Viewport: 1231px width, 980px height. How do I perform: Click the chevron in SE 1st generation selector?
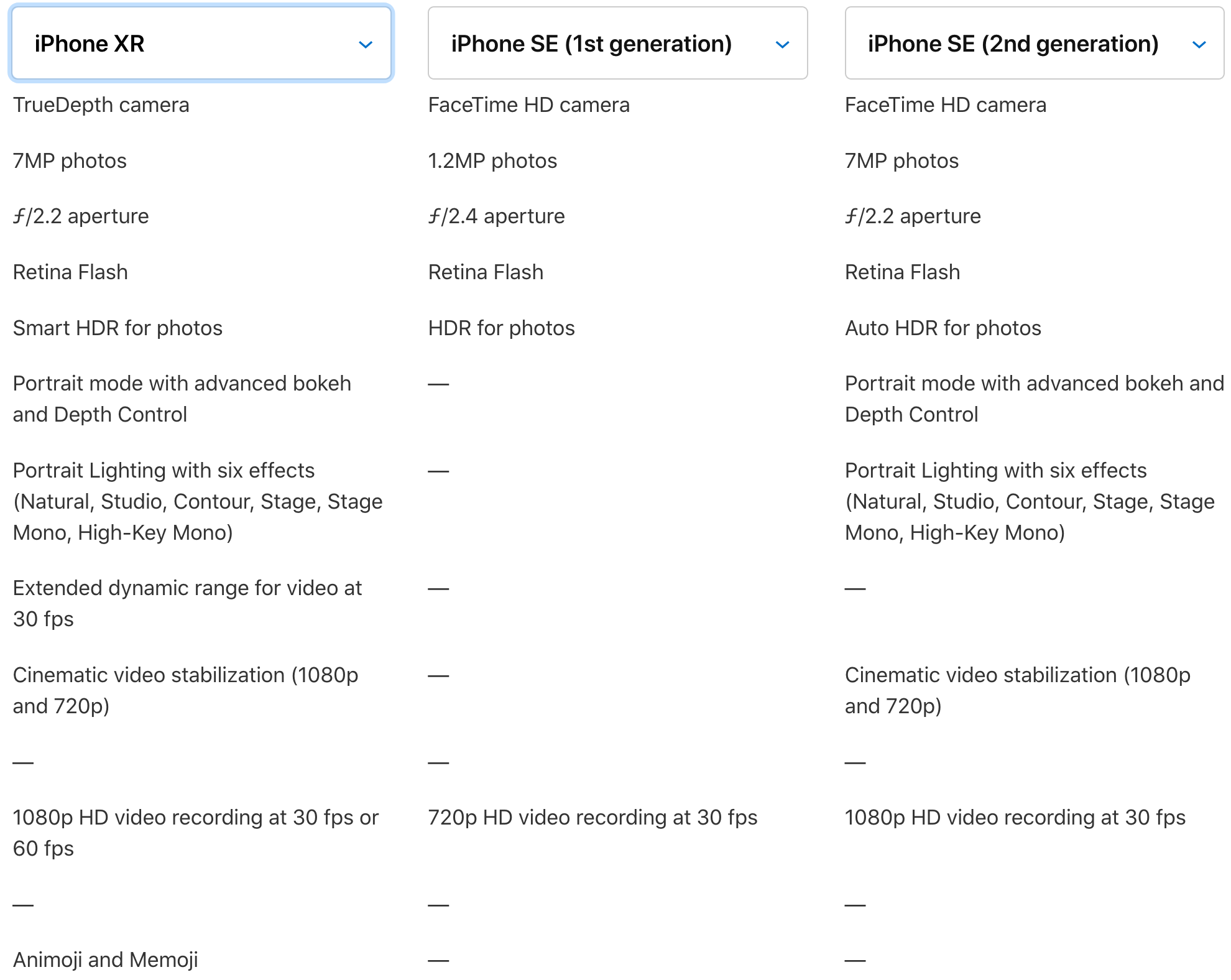pos(782,45)
